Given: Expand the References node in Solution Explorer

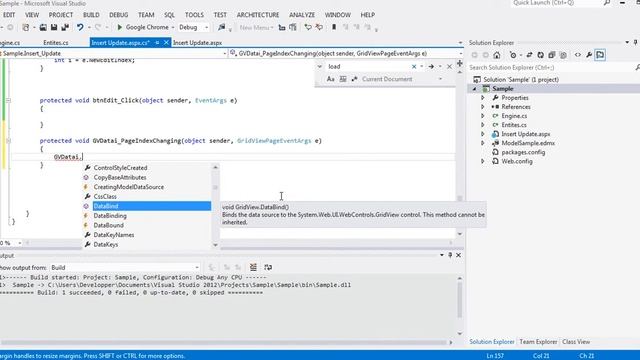Looking at the screenshot, I should pos(482,107).
